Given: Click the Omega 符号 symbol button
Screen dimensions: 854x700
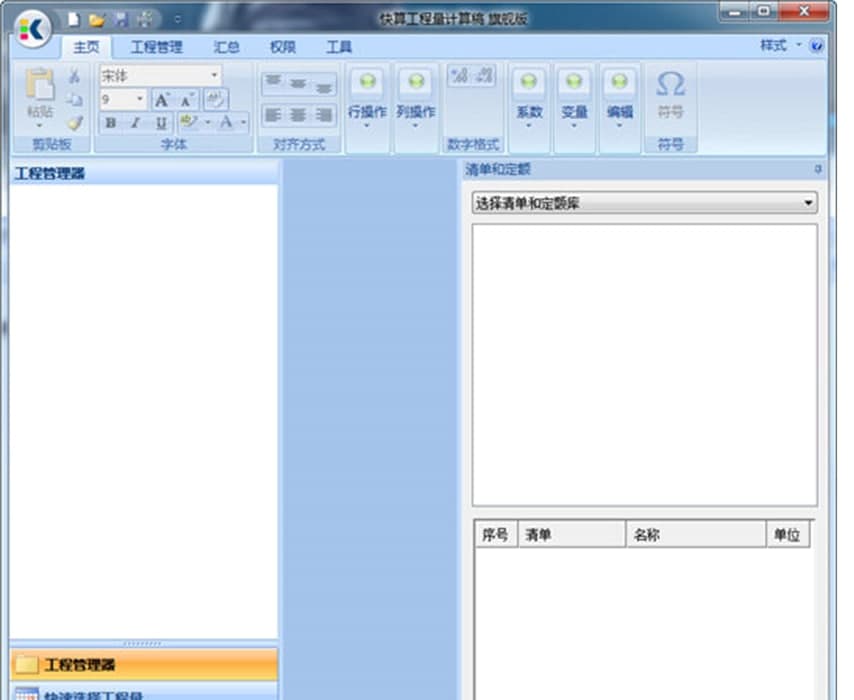Looking at the screenshot, I should 670,94.
